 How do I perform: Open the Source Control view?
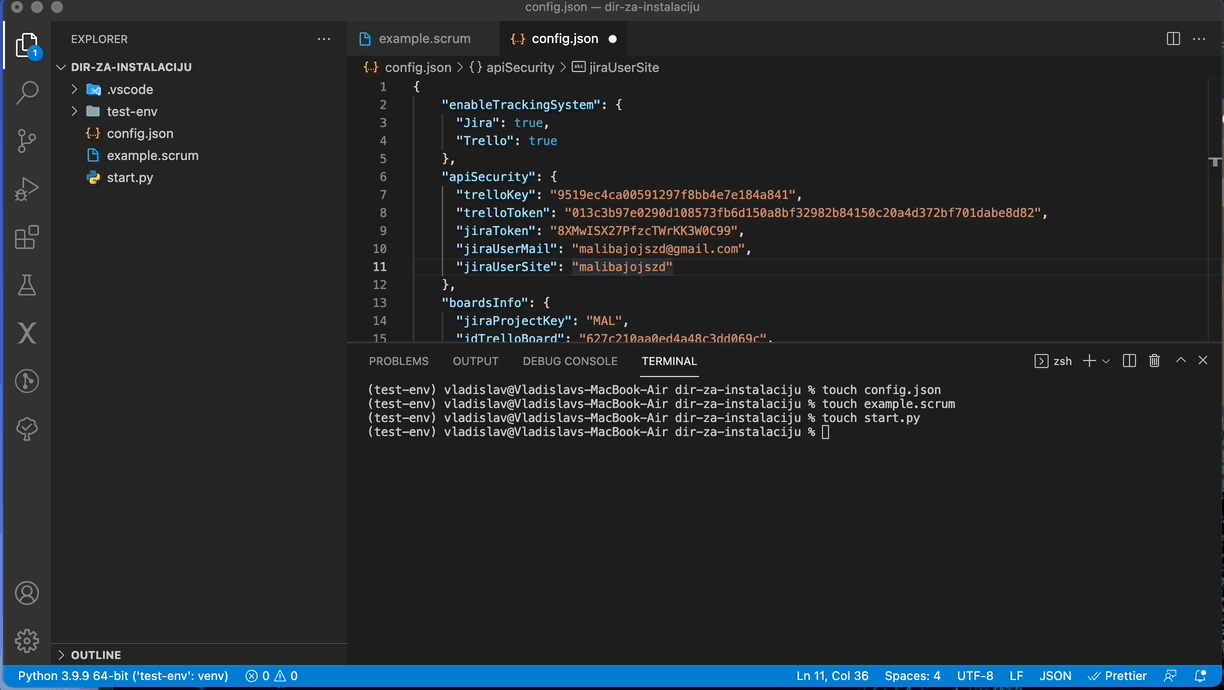pos(27,141)
